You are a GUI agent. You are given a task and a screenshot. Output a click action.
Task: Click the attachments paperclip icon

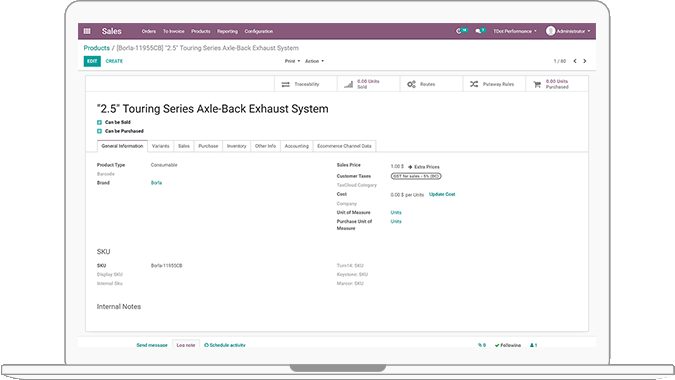[480, 345]
